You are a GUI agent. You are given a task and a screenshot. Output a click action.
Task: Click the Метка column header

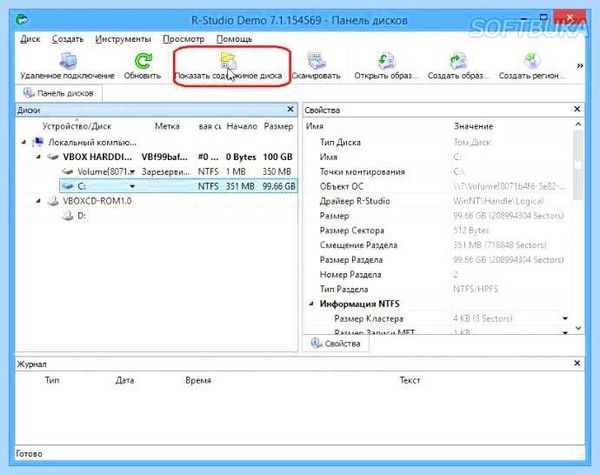click(167, 126)
